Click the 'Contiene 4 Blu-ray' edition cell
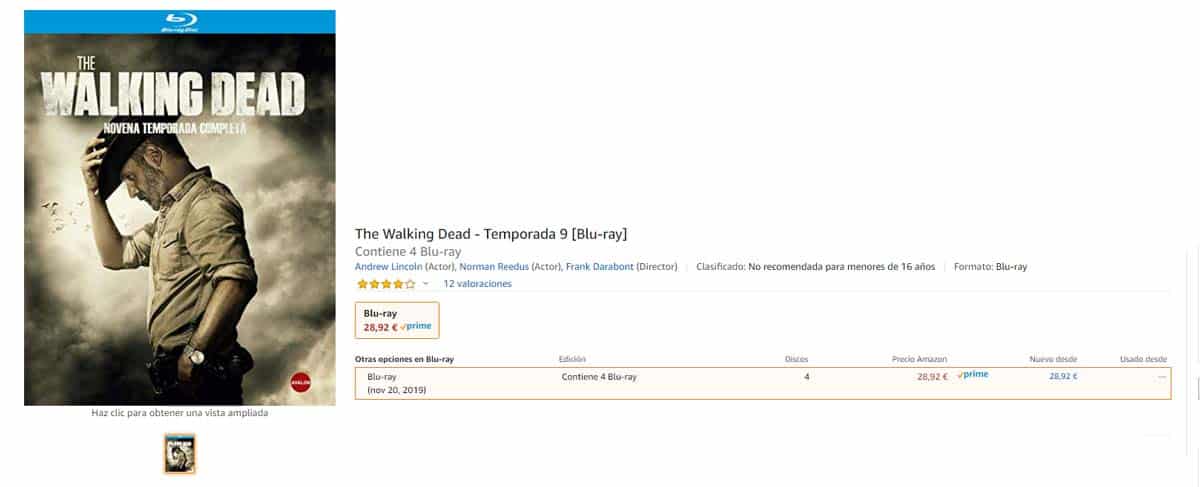Viewport: 1200px width, 487px height. 599,376
